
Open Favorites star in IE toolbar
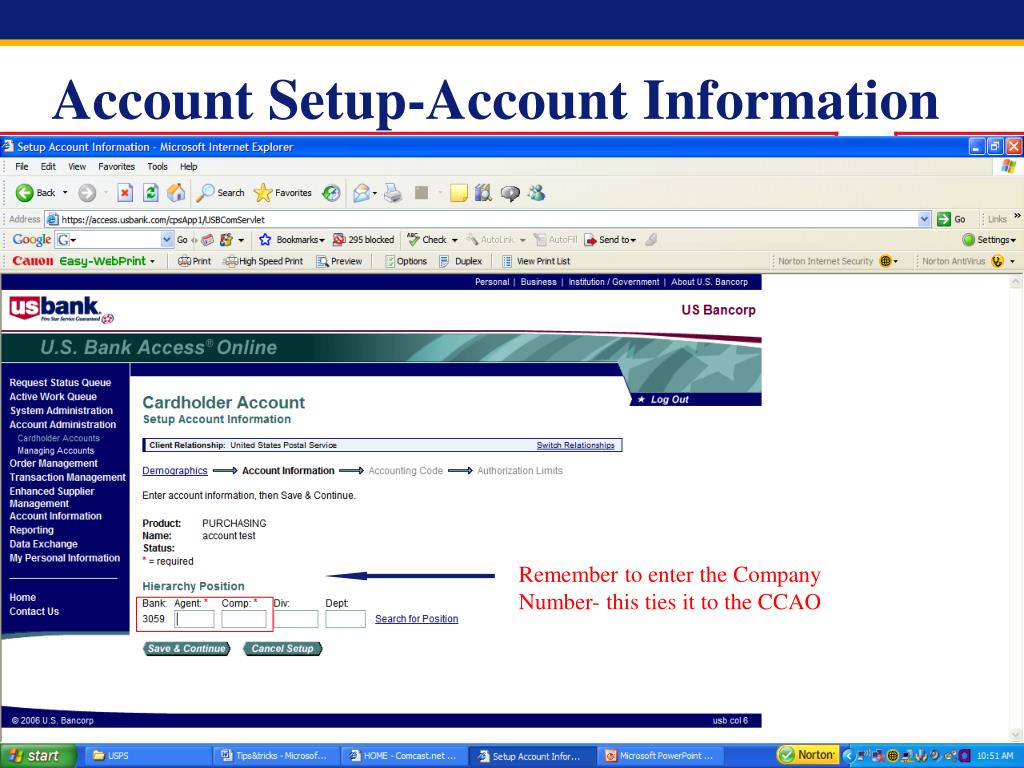282,193
